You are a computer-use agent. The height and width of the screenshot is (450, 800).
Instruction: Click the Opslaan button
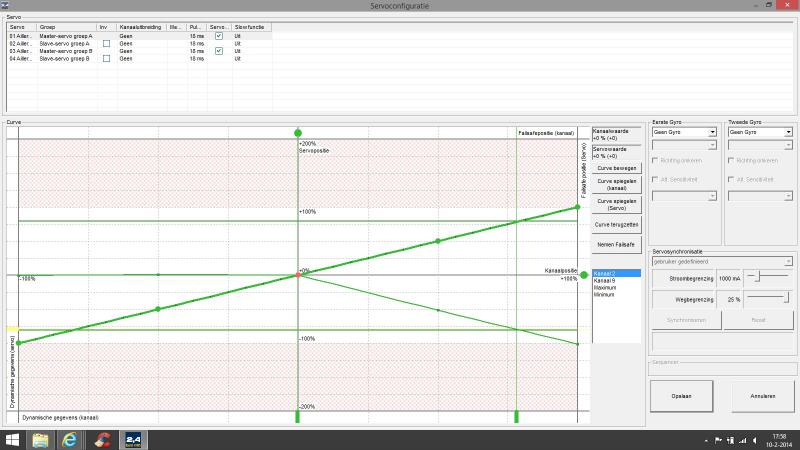(x=681, y=396)
